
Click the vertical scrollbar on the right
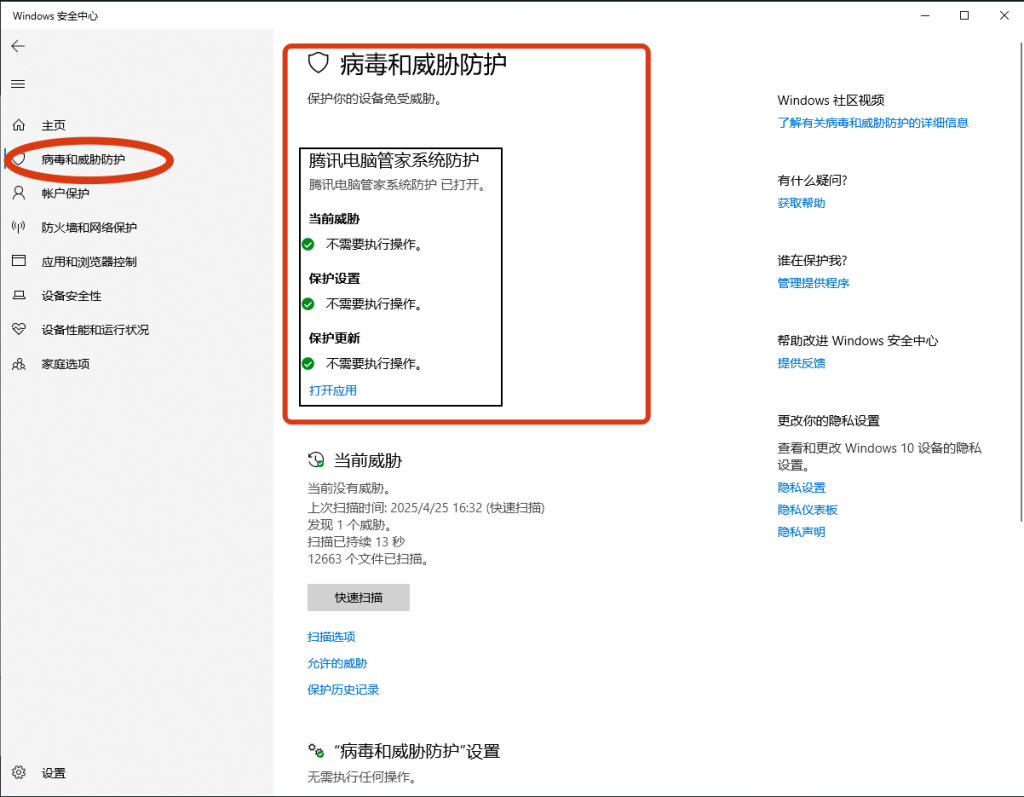(1021, 281)
